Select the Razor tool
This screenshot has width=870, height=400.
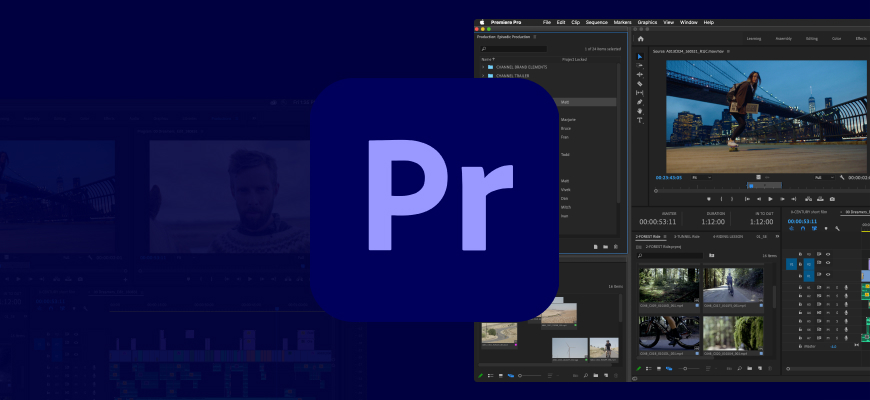(x=639, y=83)
